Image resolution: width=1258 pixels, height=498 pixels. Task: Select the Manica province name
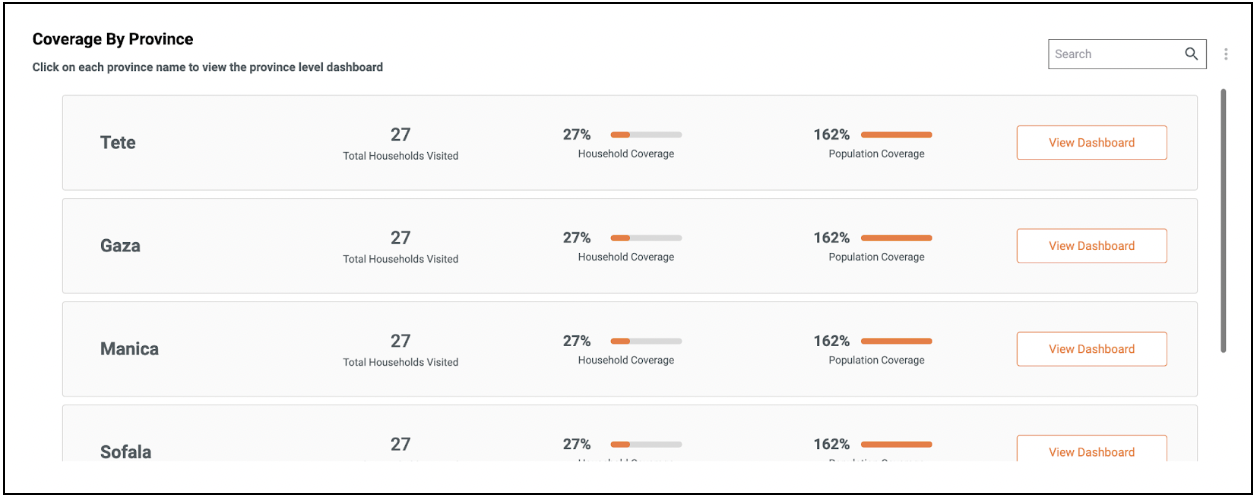pos(129,349)
